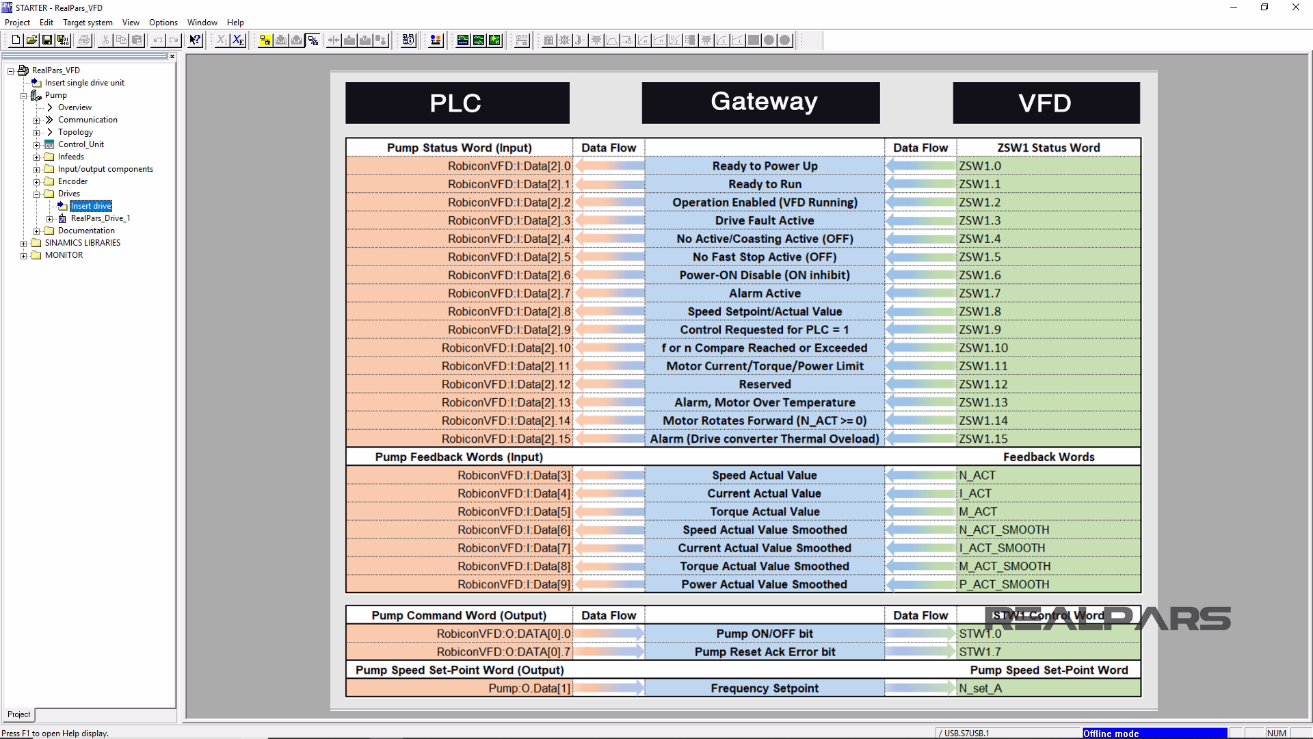Screen dimensions: 1313x739
Task: Collapse the Pump drive unit node
Action: pyautogui.click(x=24, y=95)
